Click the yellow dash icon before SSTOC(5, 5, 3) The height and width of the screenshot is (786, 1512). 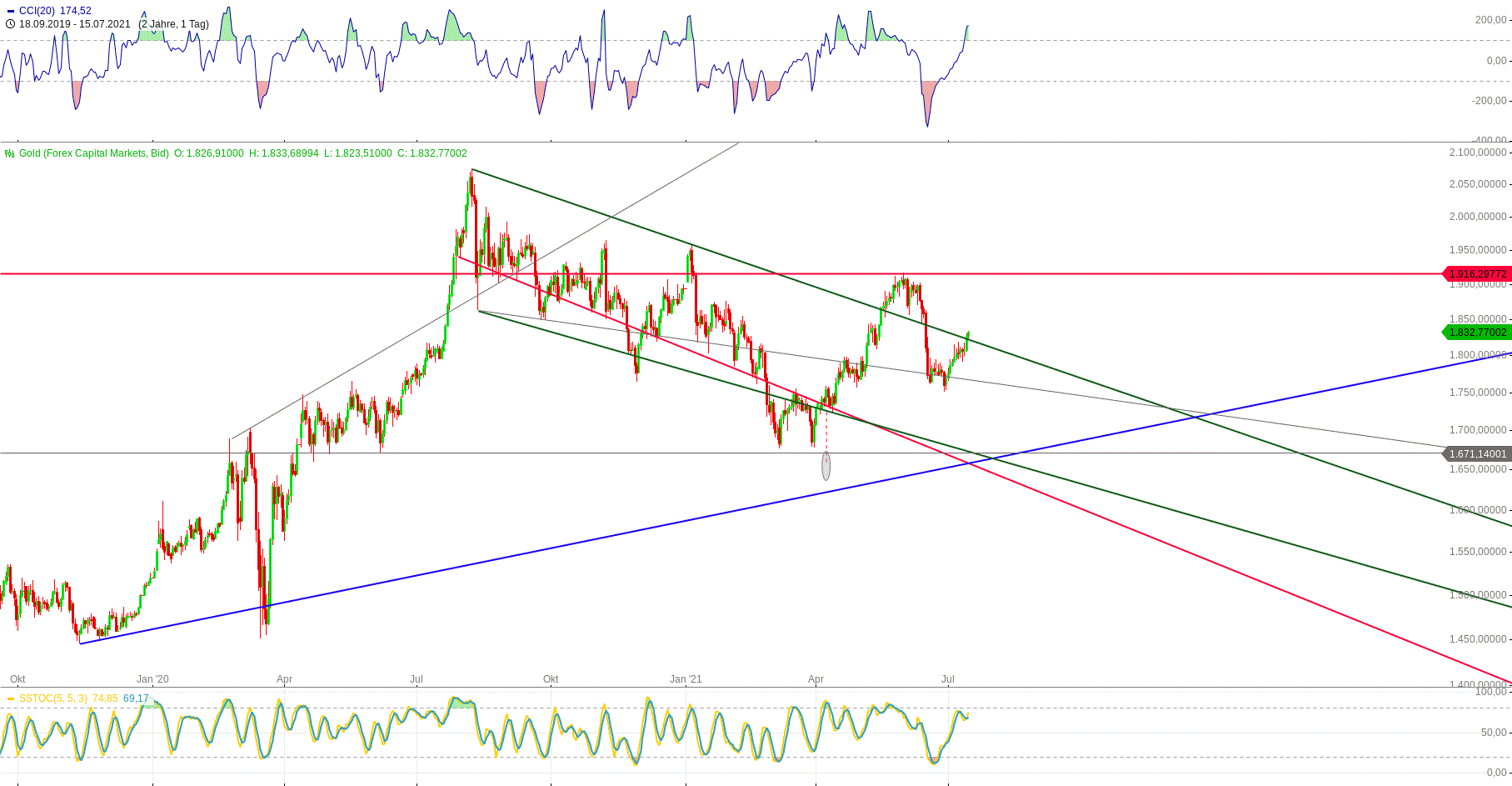pos(10,698)
